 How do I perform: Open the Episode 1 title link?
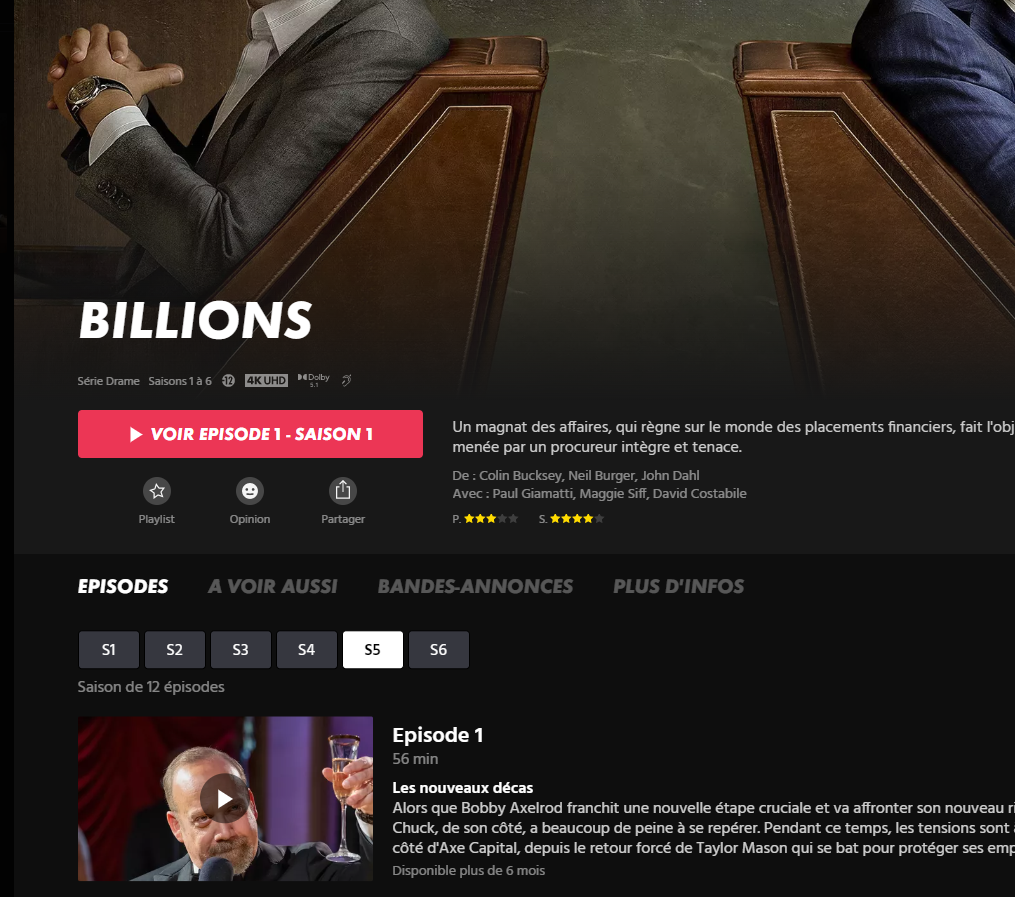coord(438,735)
